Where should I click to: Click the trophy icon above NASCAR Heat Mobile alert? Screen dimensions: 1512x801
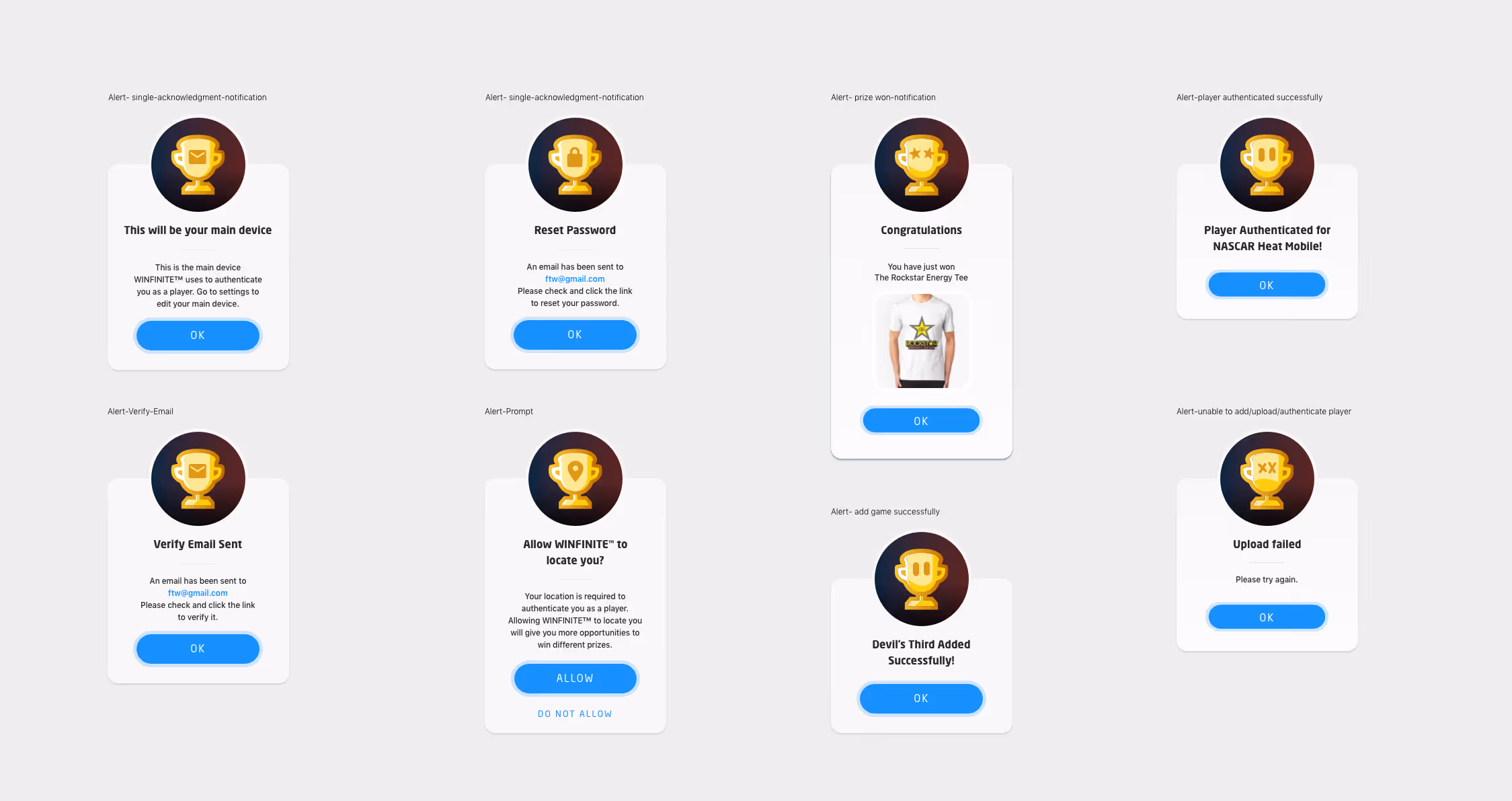coord(1267,165)
